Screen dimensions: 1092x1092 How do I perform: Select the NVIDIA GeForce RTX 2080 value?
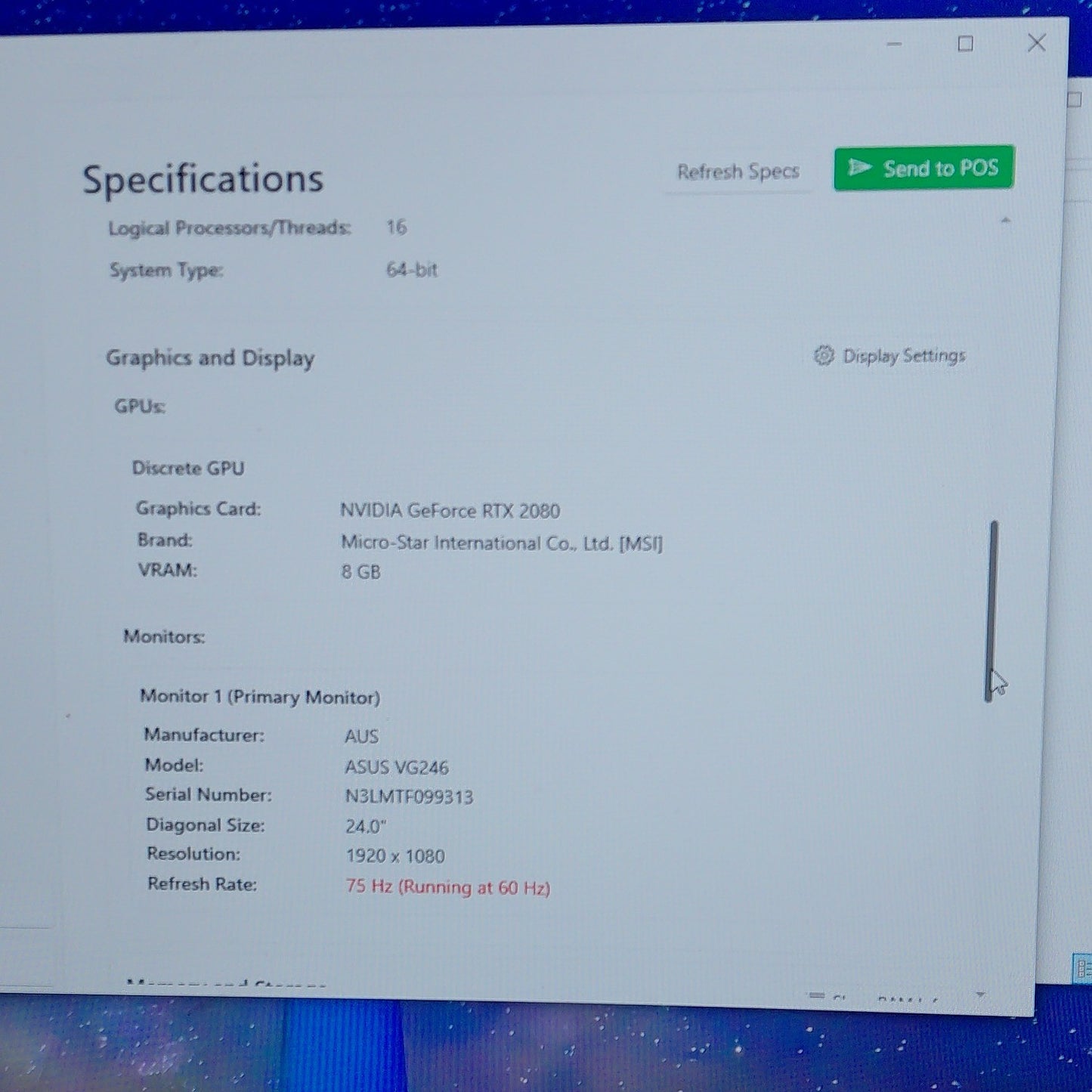450,511
